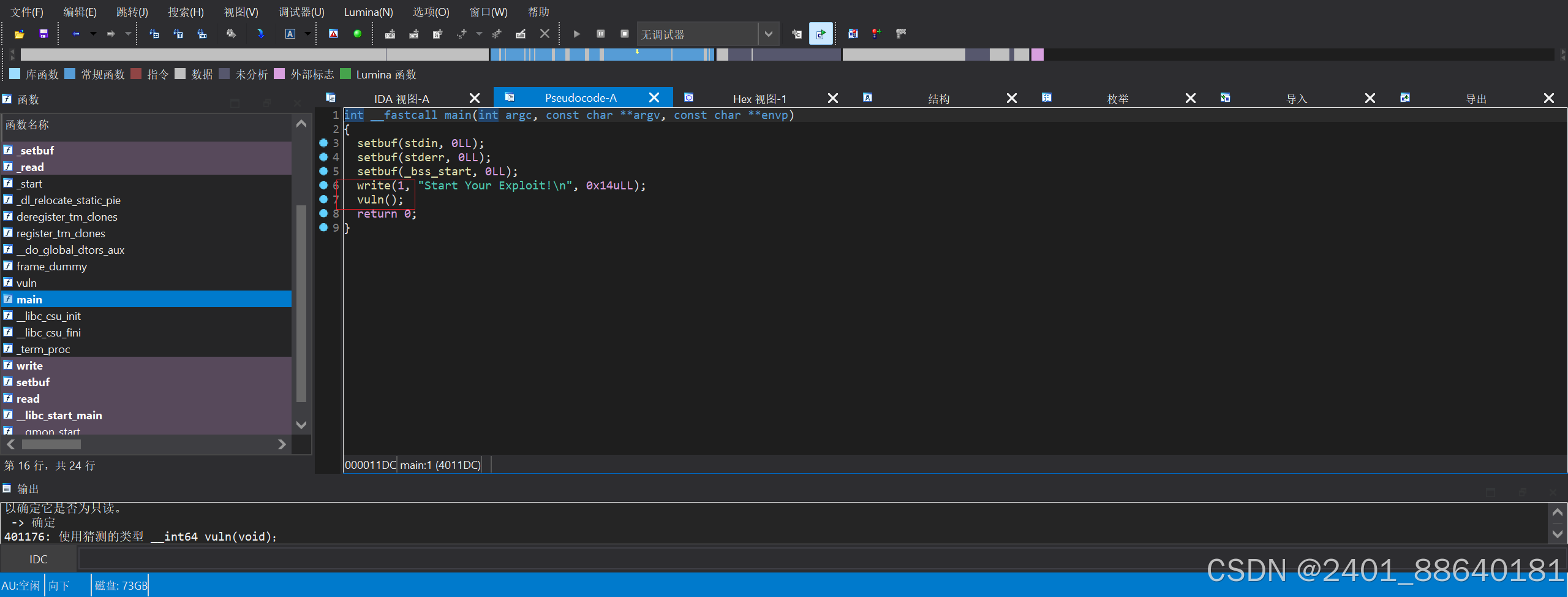Switch to the Hex 视图-1 tab

759,99
